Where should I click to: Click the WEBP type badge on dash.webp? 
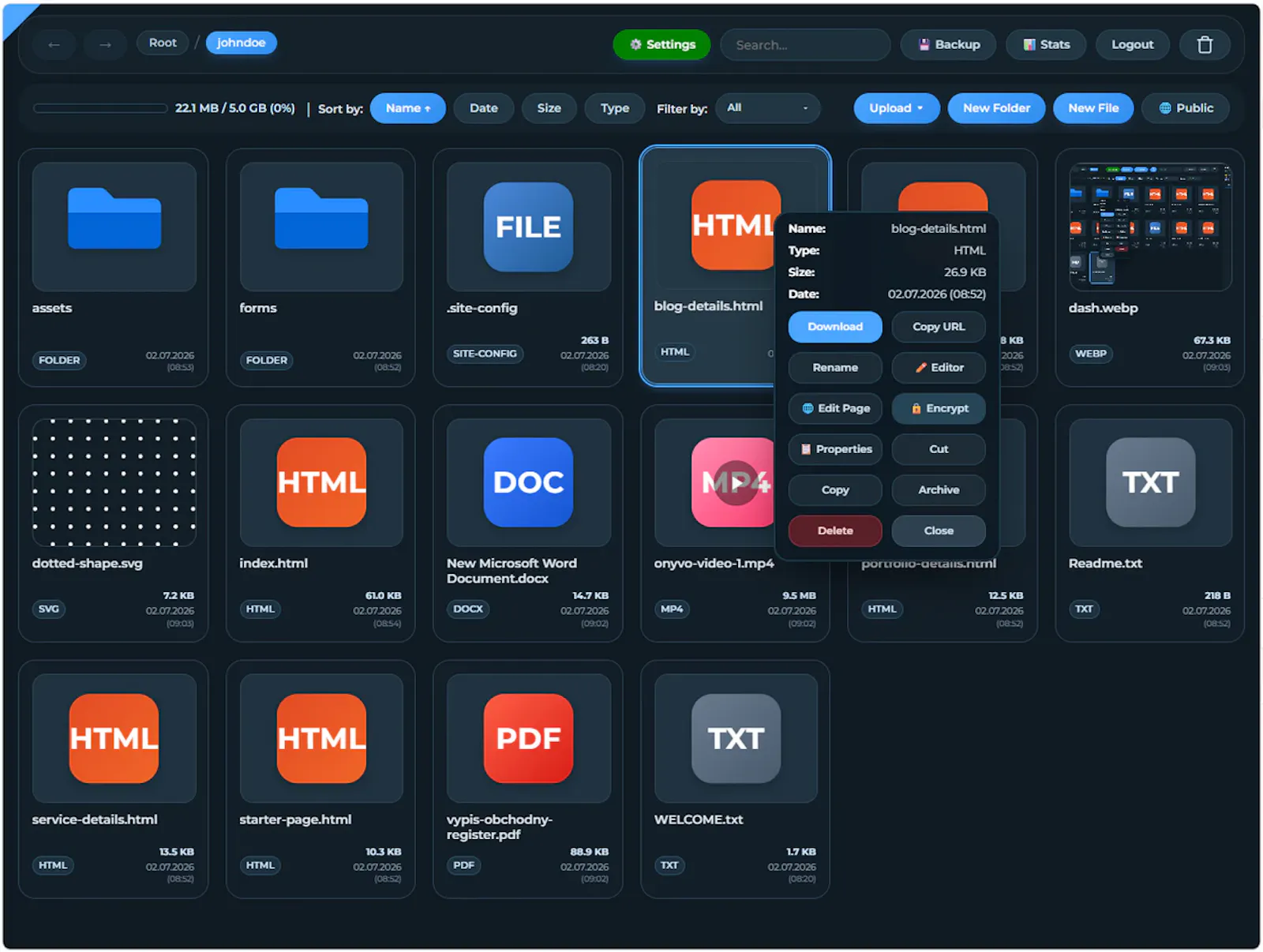click(1090, 354)
